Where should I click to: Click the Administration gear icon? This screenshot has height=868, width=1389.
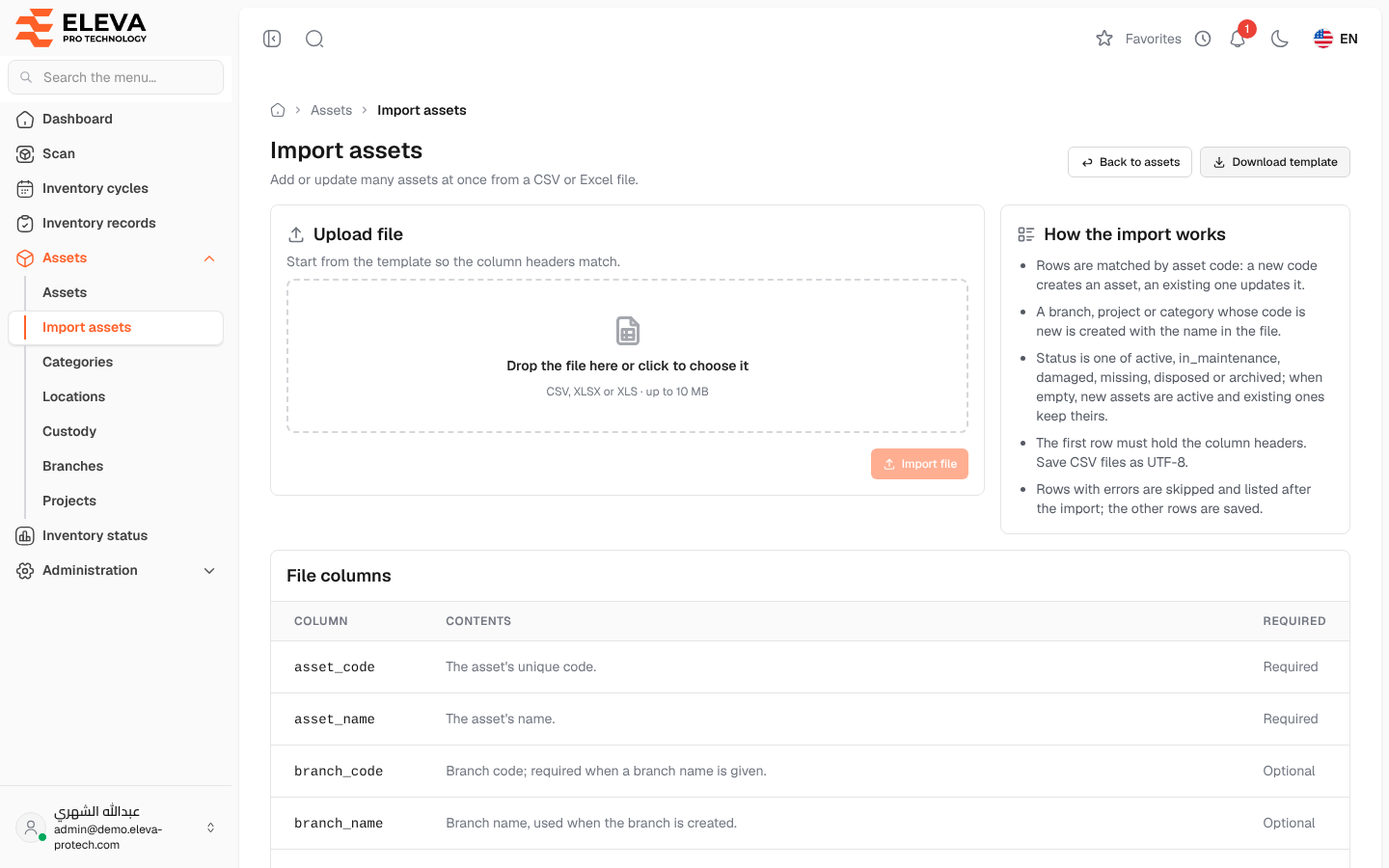[25, 570]
